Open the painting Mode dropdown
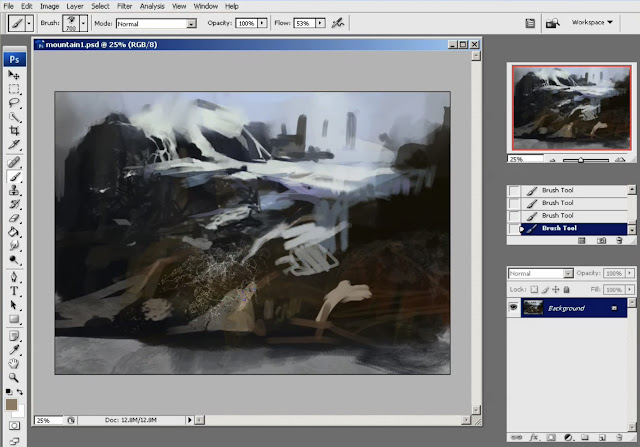This screenshot has width=640, height=447. [x=191, y=24]
